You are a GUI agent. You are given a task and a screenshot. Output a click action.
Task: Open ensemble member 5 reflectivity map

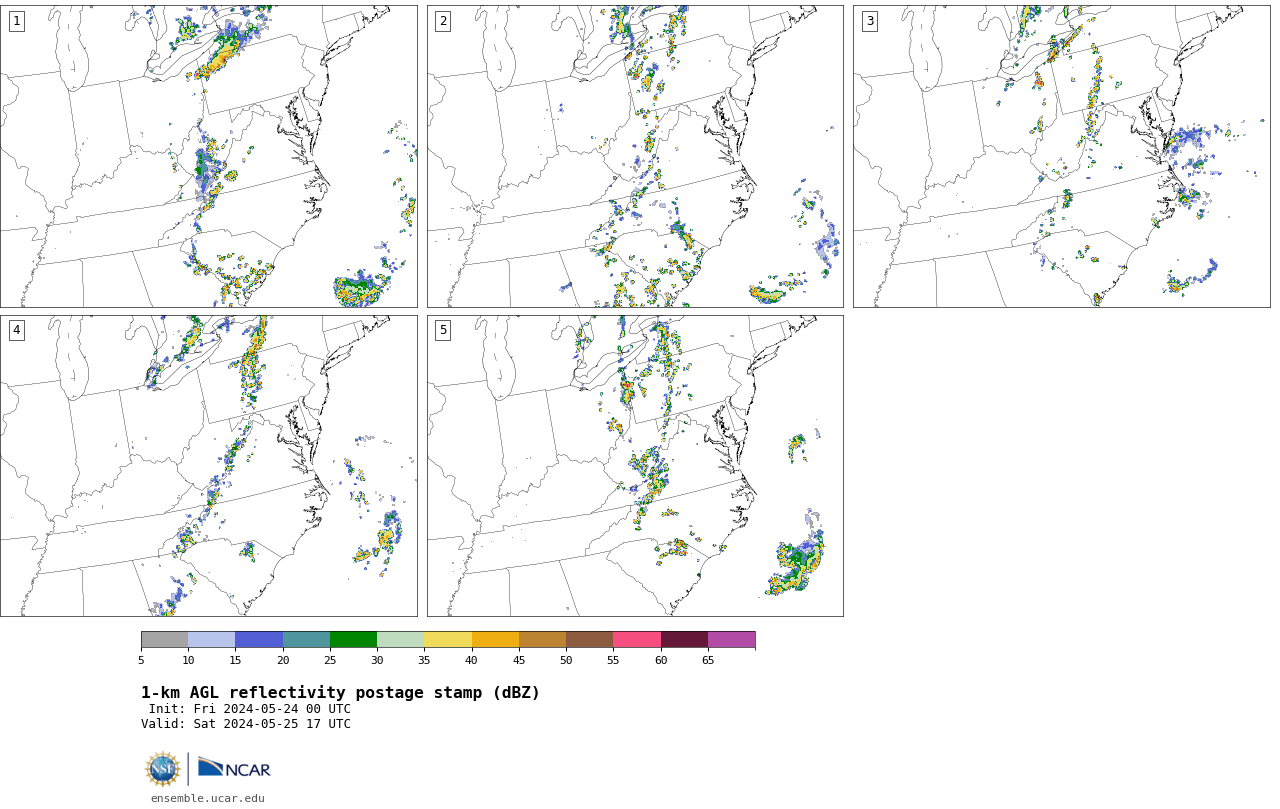[635, 466]
